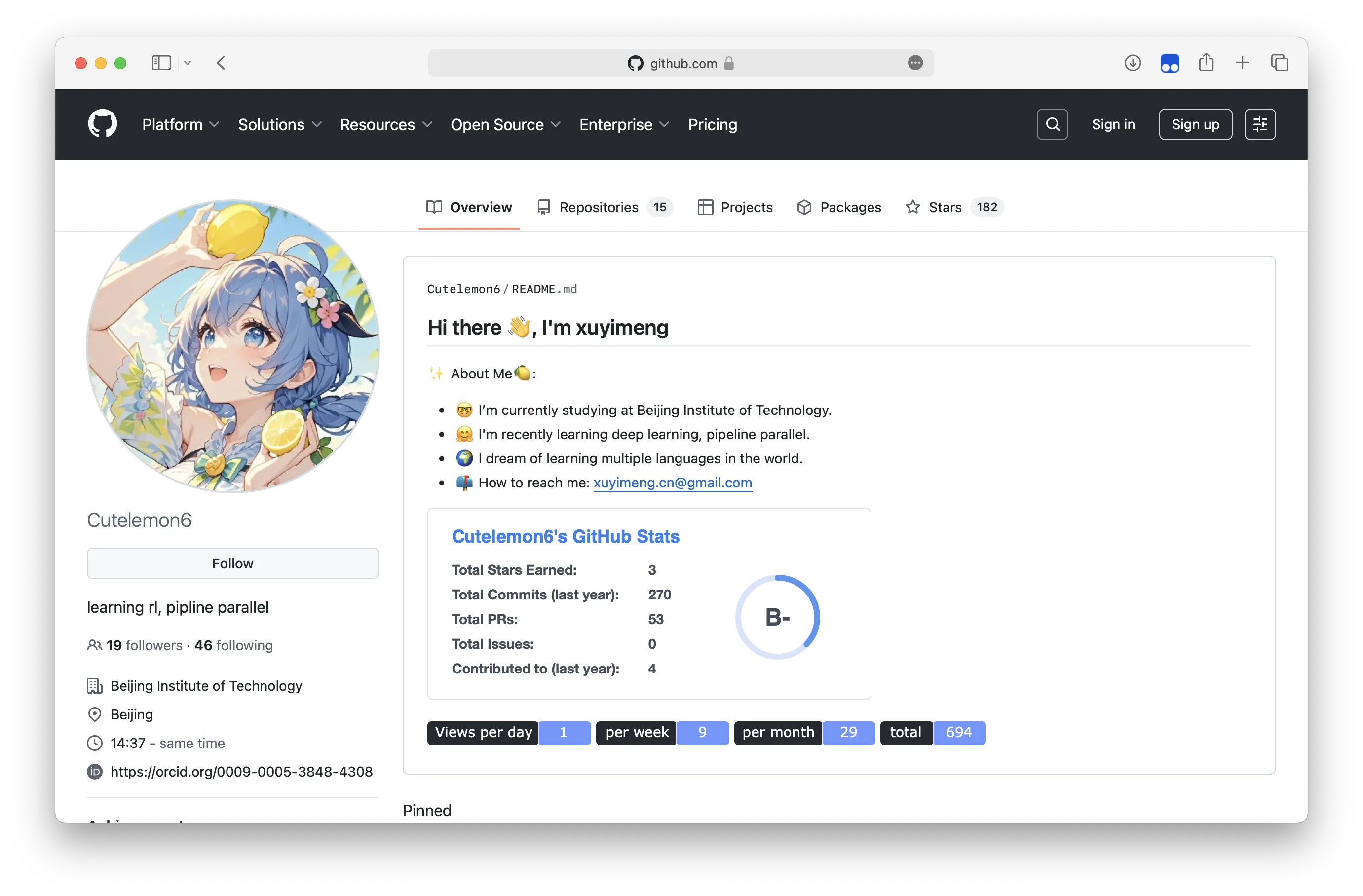Click the GitHub Octocat logo
1363x896 pixels.
pyautogui.click(x=103, y=124)
